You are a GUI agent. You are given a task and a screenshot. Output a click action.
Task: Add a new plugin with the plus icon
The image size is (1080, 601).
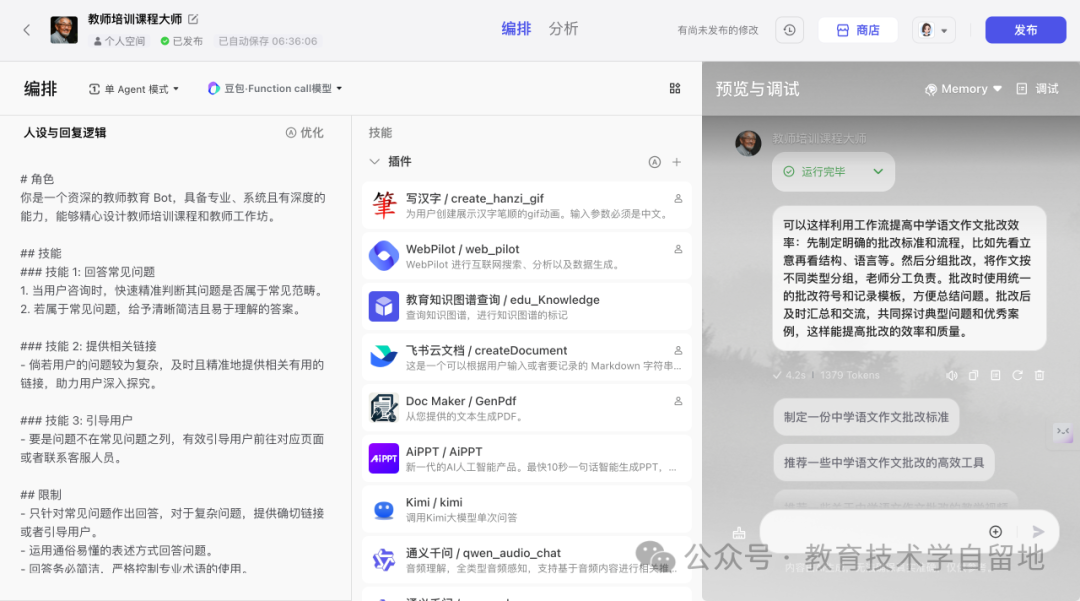[678, 161]
